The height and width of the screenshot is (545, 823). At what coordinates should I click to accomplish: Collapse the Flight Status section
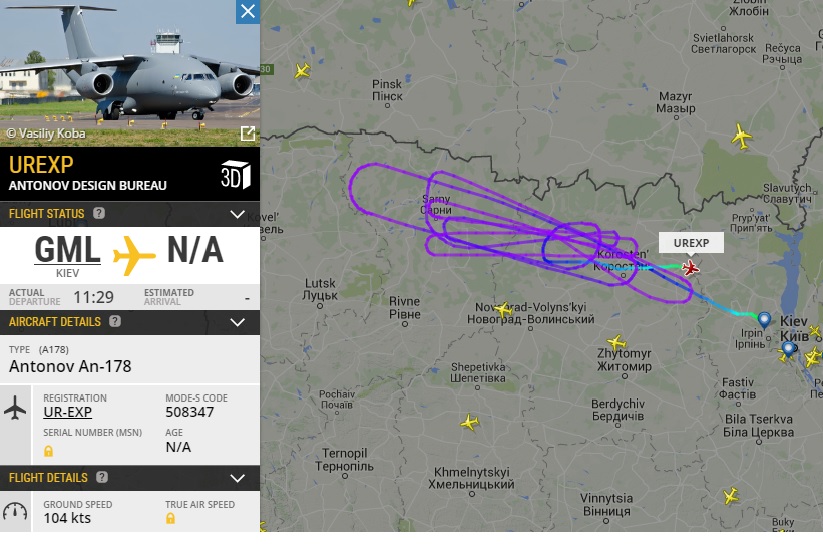pyautogui.click(x=238, y=214)
